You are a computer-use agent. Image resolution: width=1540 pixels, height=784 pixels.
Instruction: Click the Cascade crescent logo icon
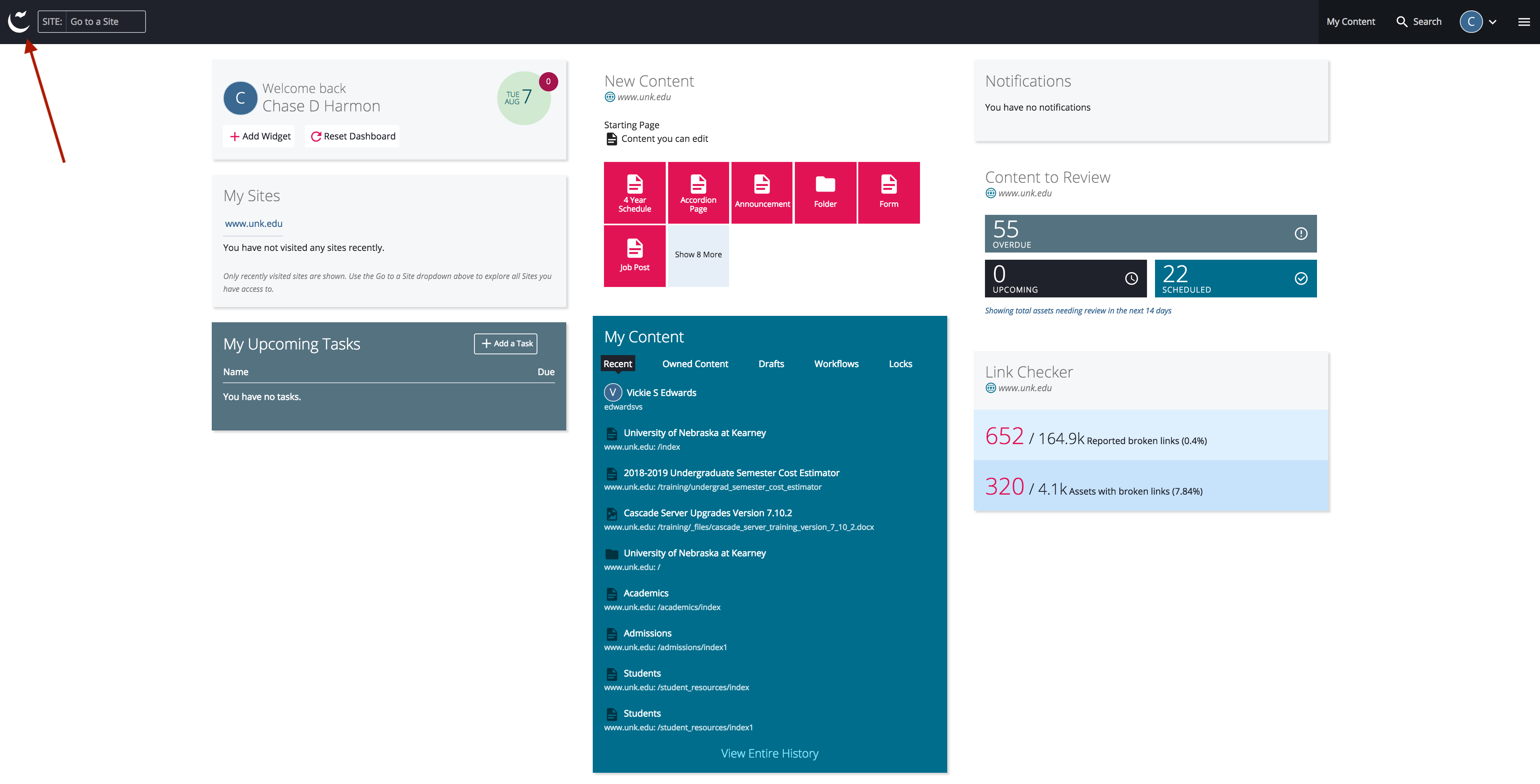[18, 22]
